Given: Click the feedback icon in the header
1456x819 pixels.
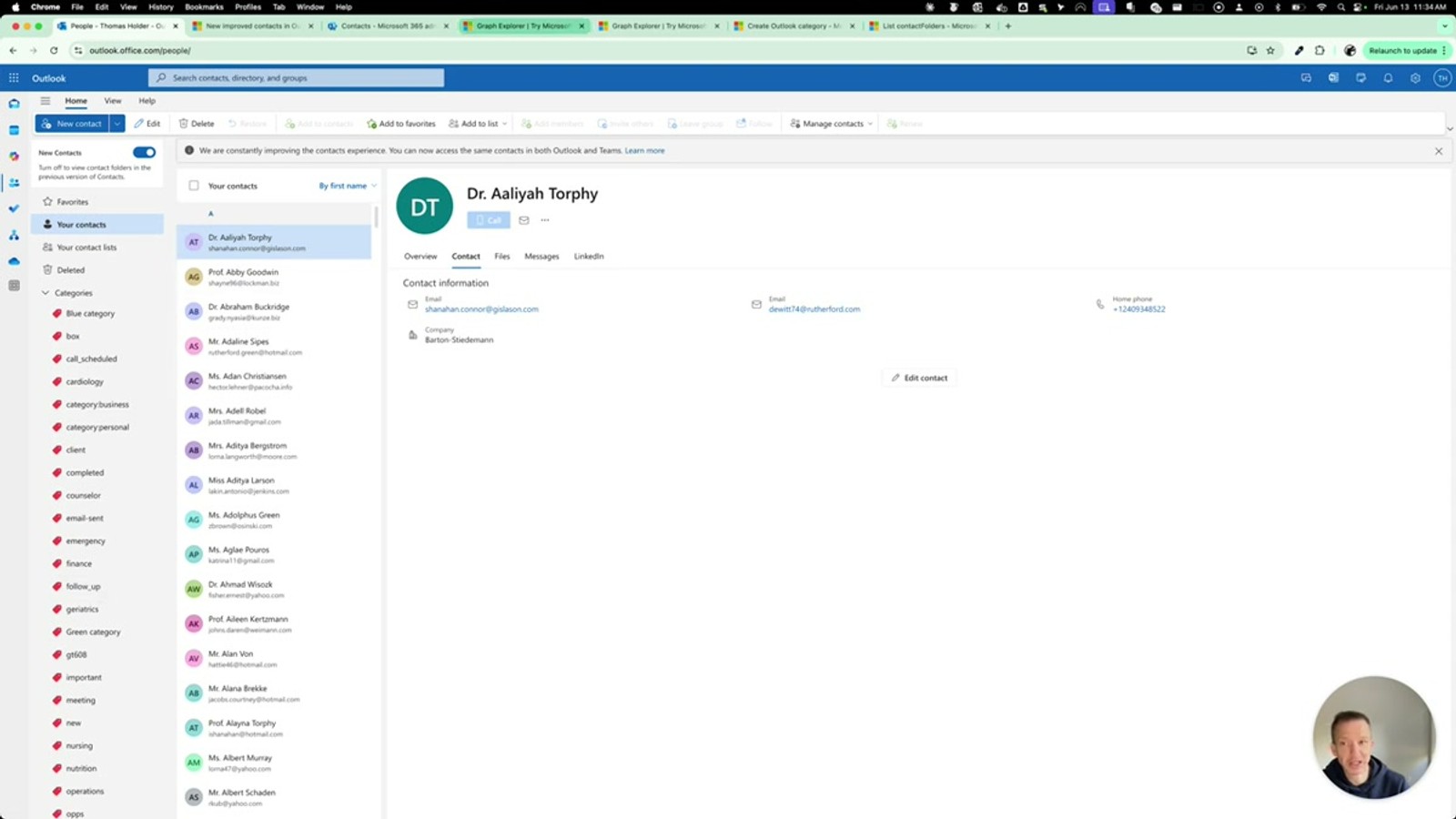Looking at the screenshot, I should click(1360, 78).
